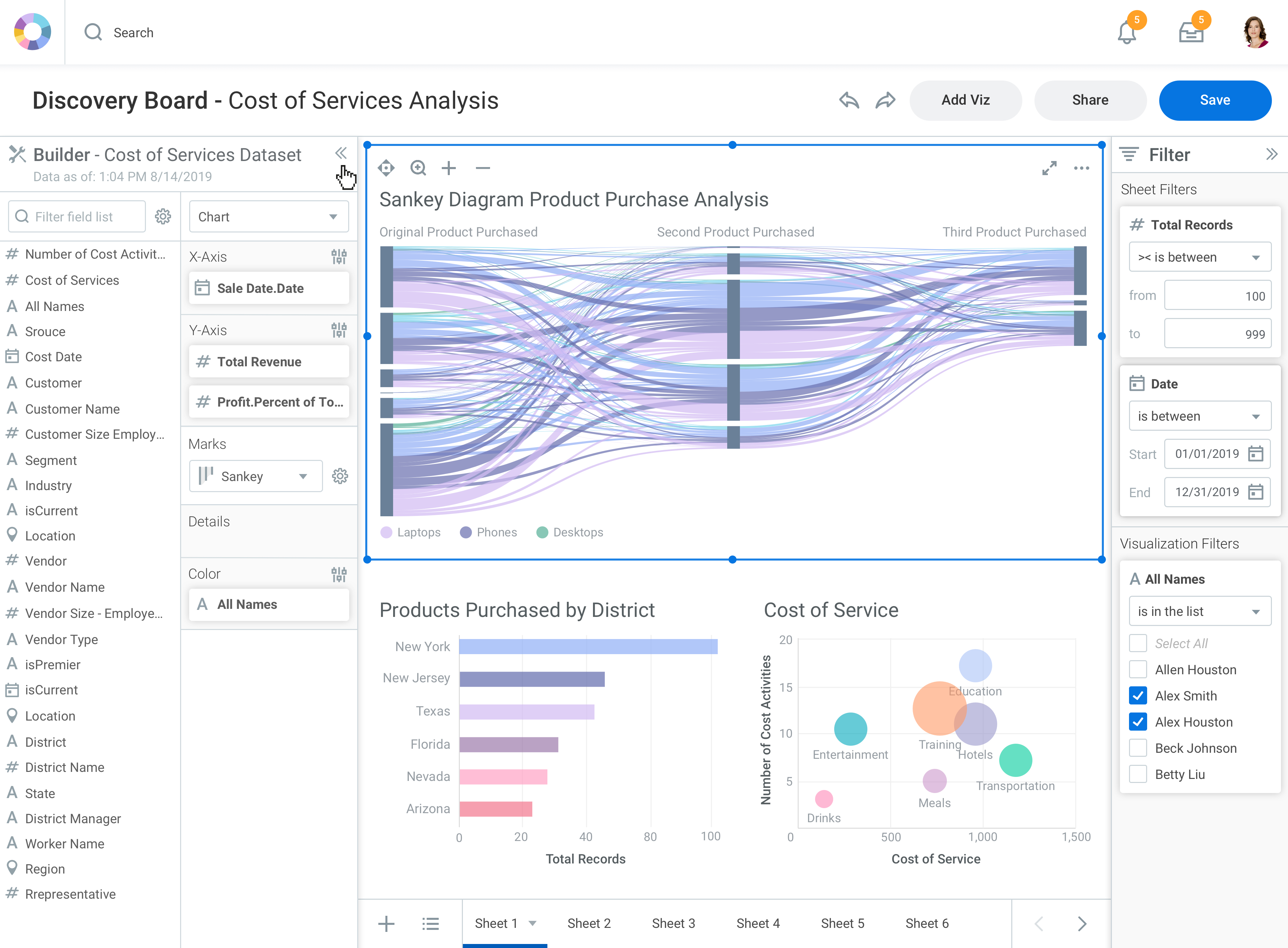Collapse the Builder panel with double chevron
Screen dimensions: 1288x948
pyautogui.click(x=341, y=153)
